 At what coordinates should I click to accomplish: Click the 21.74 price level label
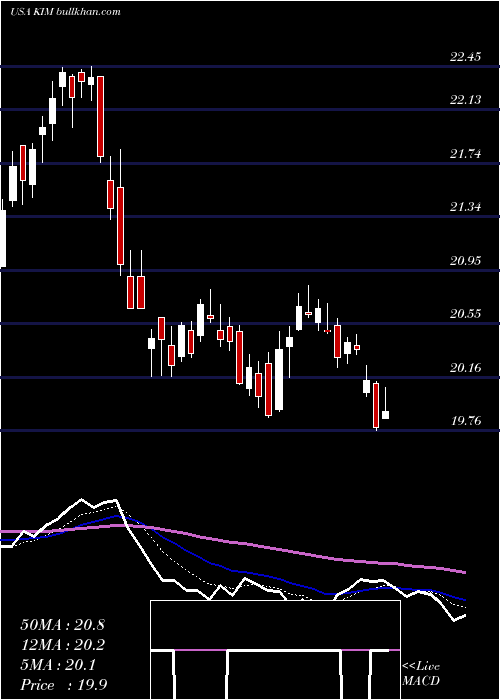click(466, 154)
